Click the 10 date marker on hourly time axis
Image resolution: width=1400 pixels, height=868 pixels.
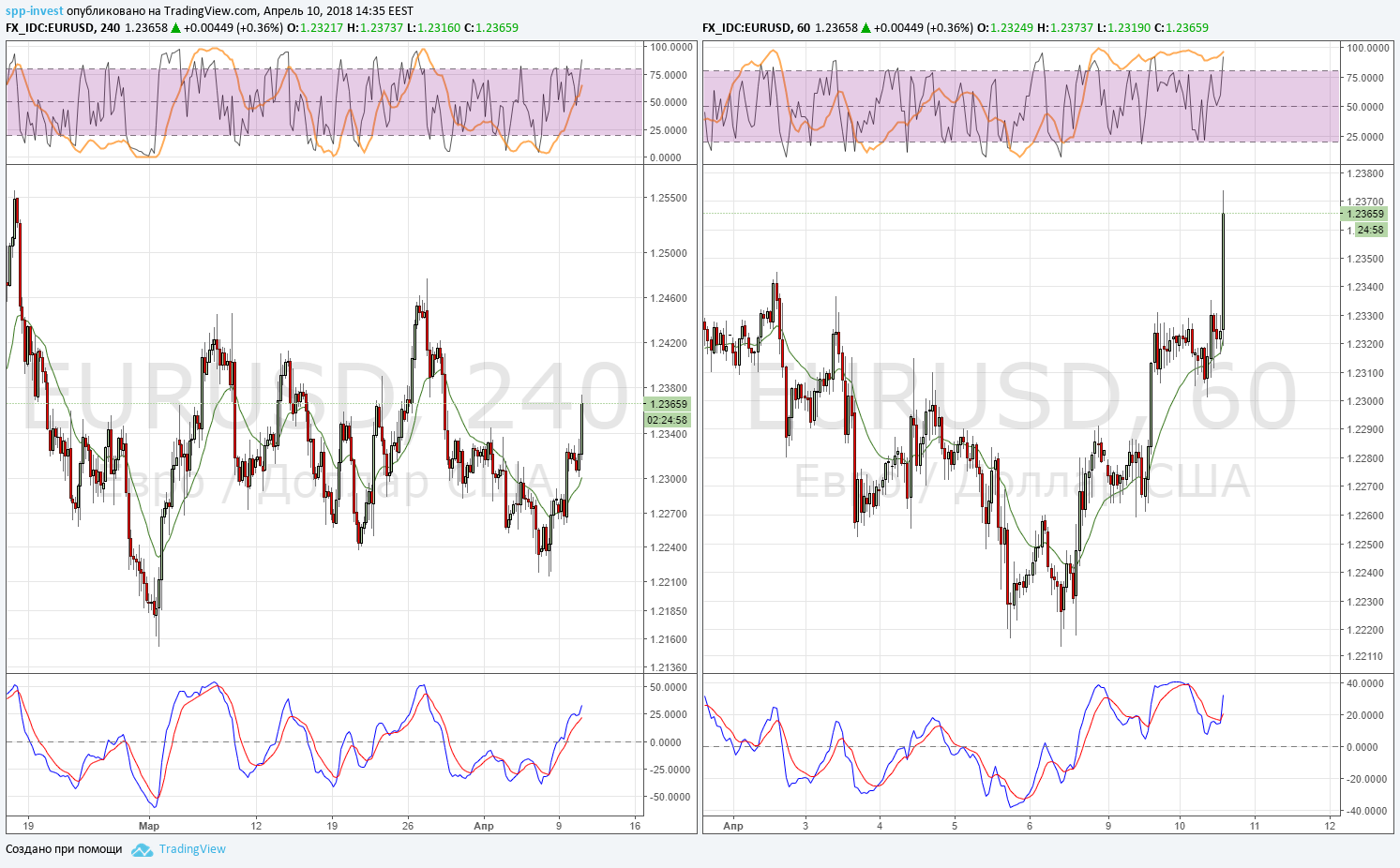[1180, 826]
